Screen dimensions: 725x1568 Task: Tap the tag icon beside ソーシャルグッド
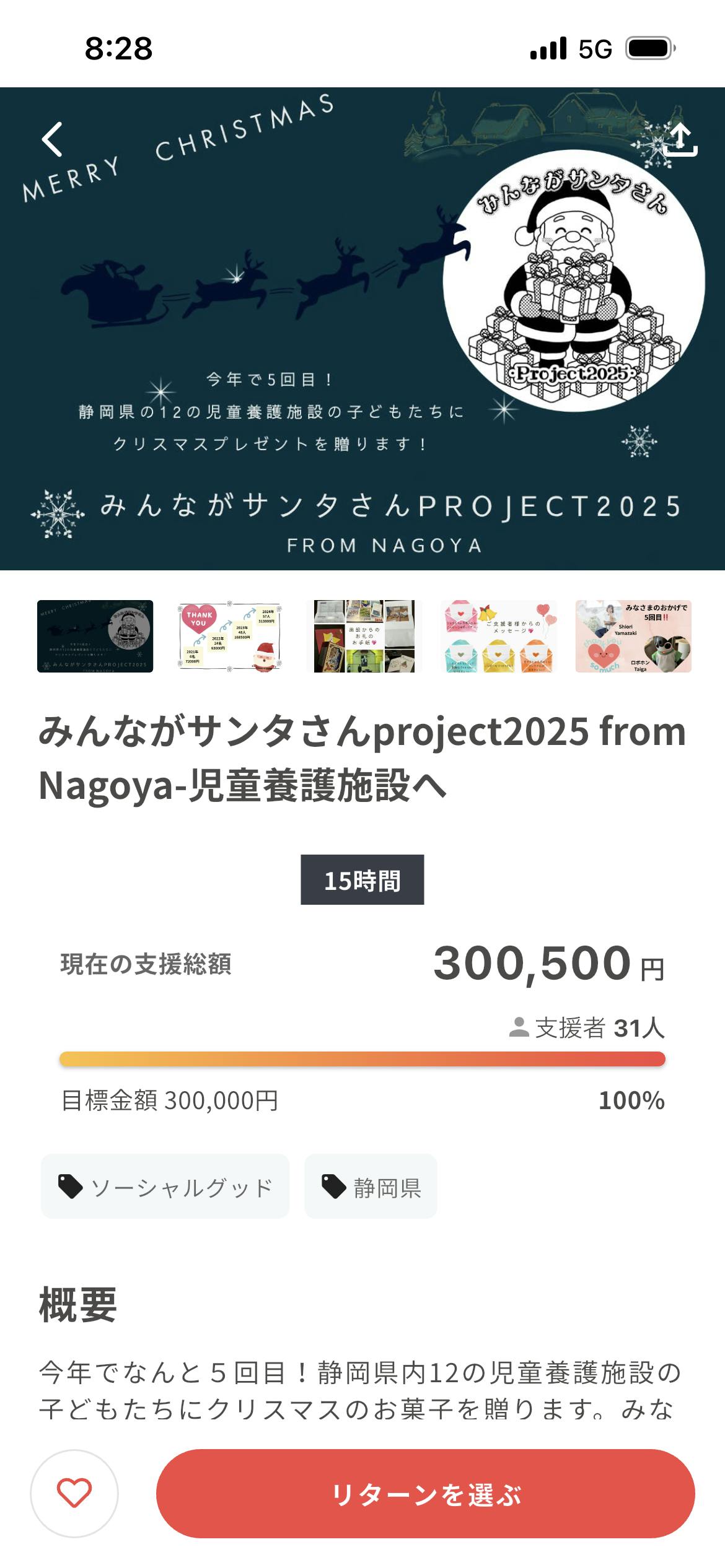pyautogui.click(x=70, y=1187)
